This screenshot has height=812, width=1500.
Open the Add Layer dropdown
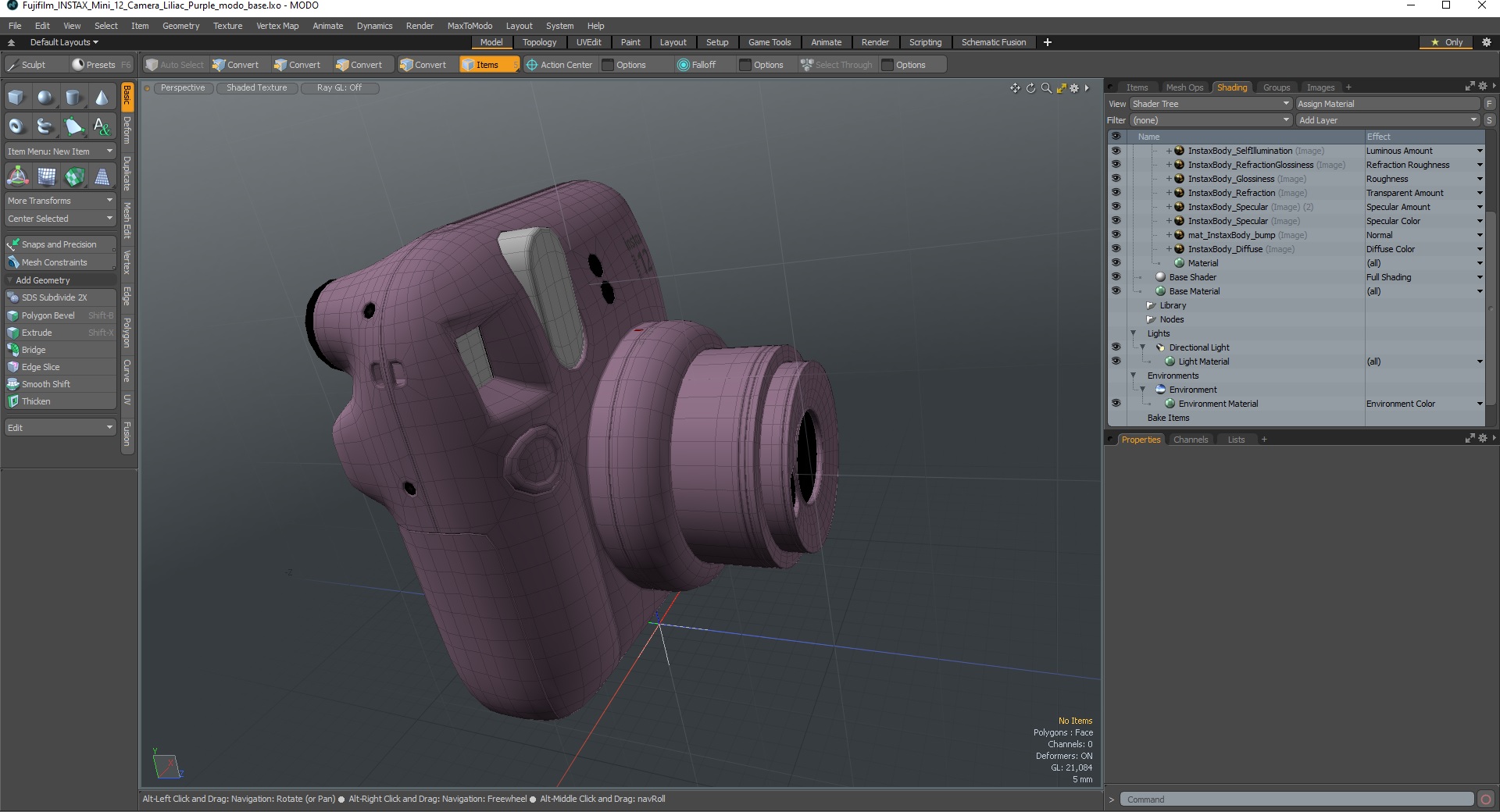pos(1387,120)
